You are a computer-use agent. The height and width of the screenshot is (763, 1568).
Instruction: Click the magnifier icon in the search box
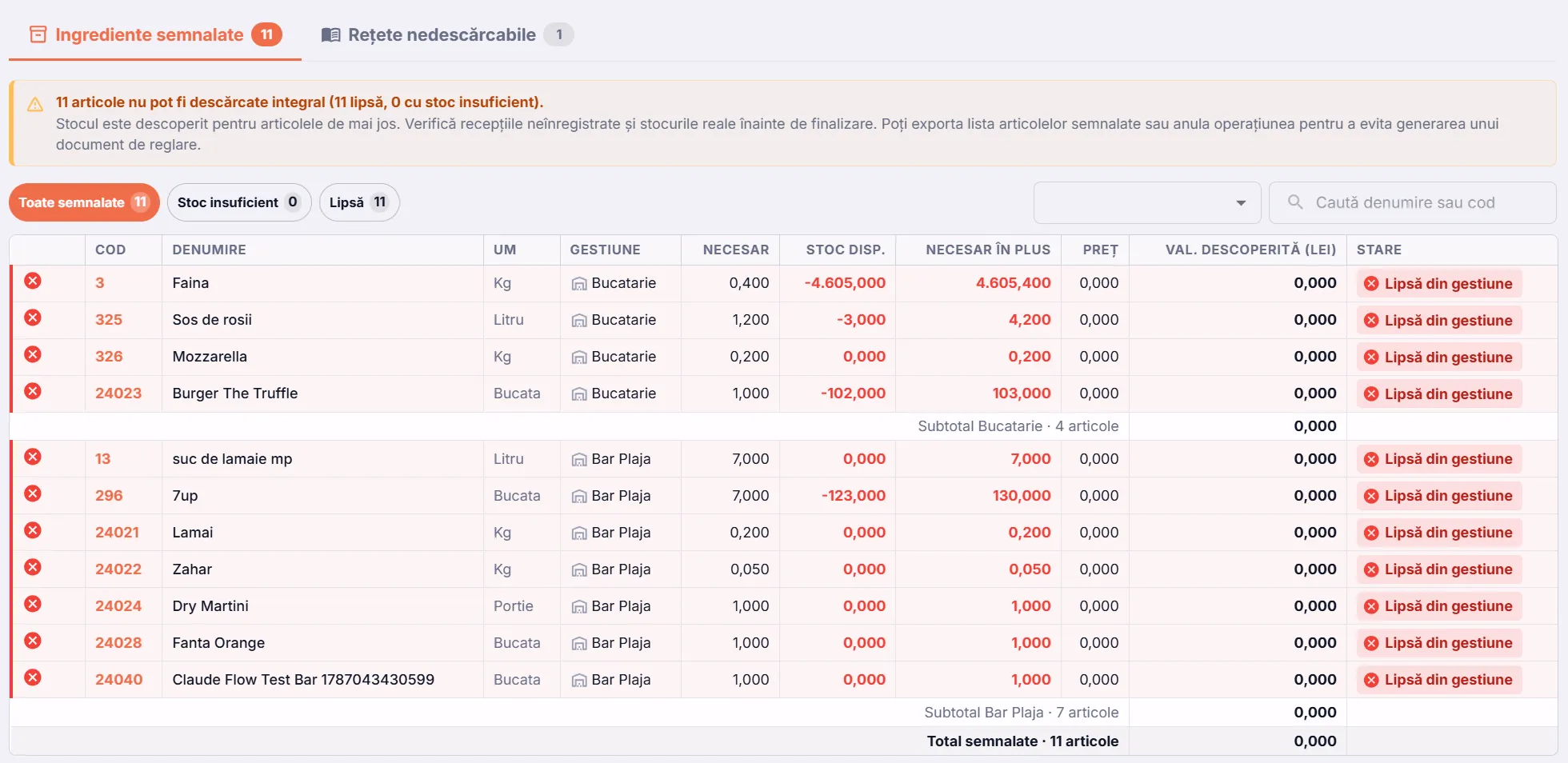[1295, 202]
